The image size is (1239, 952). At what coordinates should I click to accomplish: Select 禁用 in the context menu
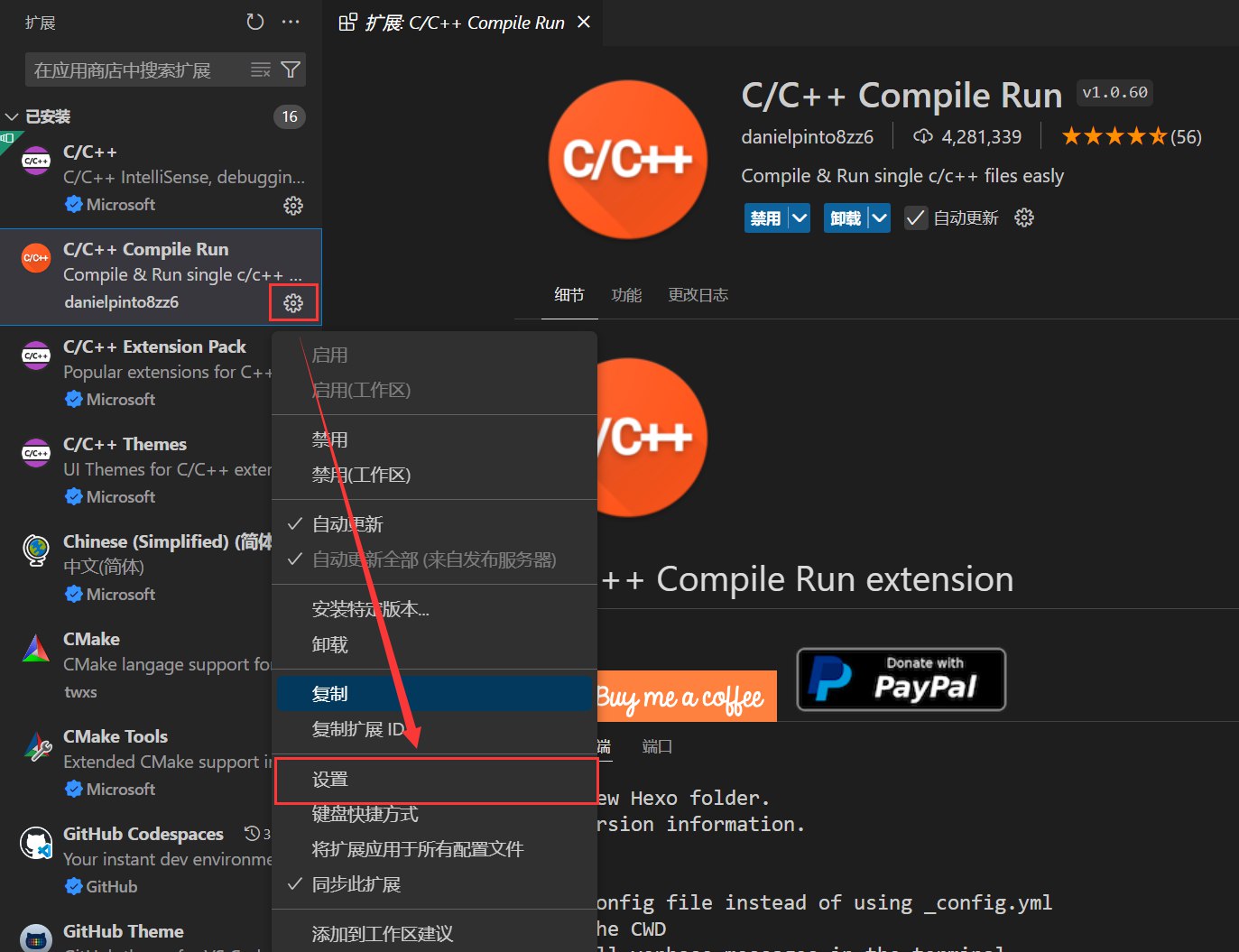(434, 439)
